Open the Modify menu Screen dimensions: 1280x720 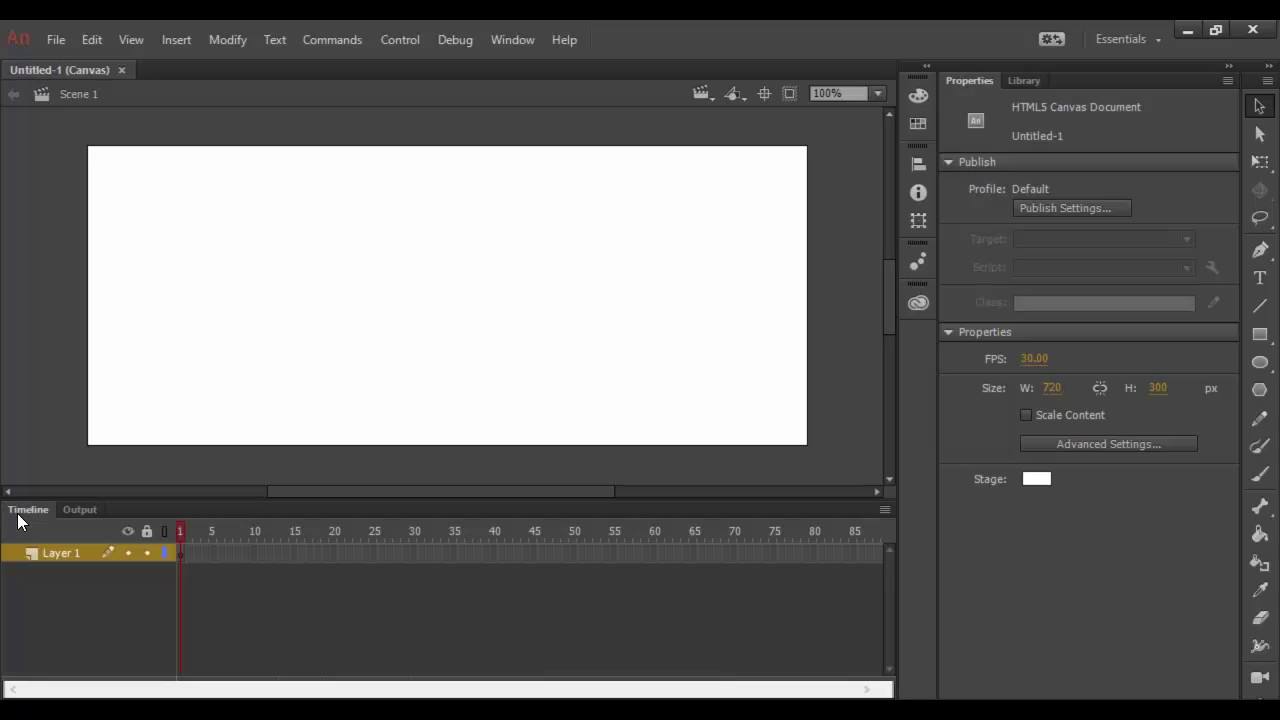click(227, 39)
